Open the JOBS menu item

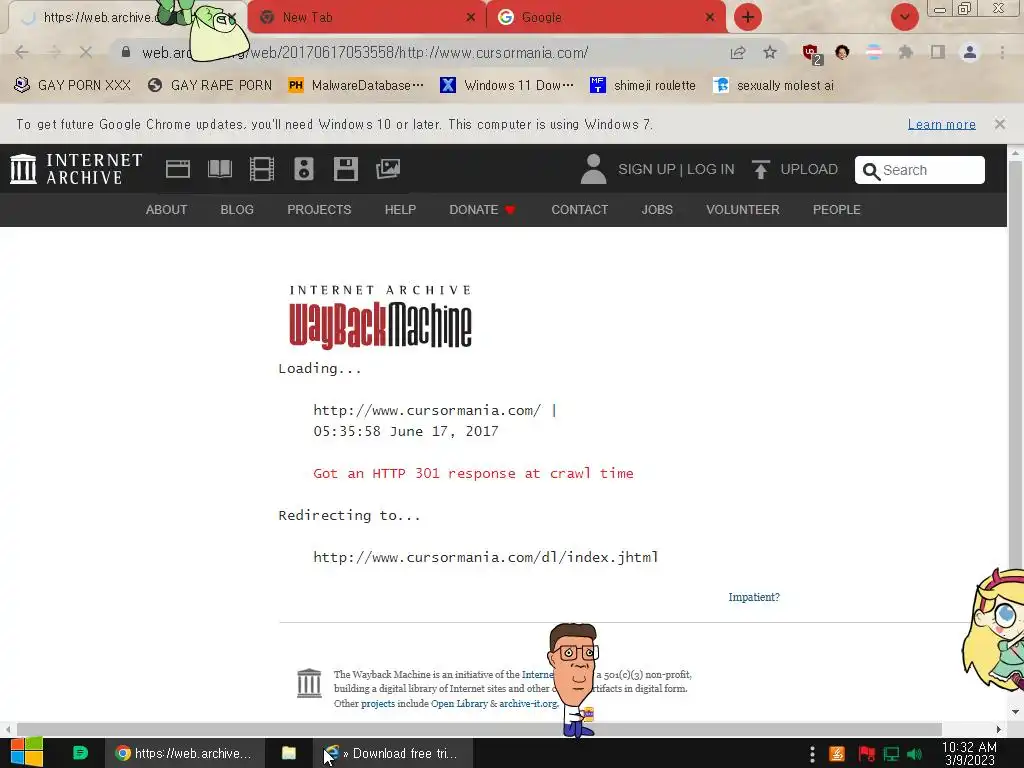657,210
